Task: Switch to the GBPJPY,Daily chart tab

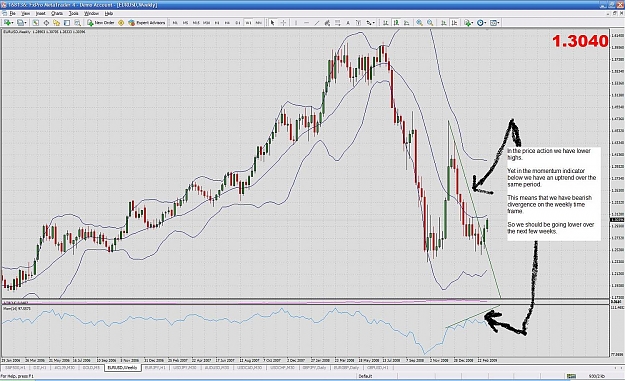Action: tap(314, 367)
